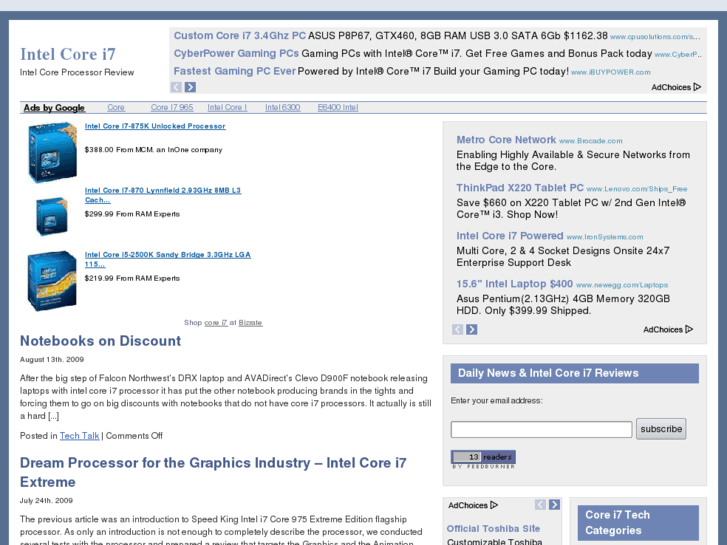The image size is (727, 545).
Task: Open Intel Core i7-870 Lynnfield 2.93GHz link
Action: (x=163, y=195)
